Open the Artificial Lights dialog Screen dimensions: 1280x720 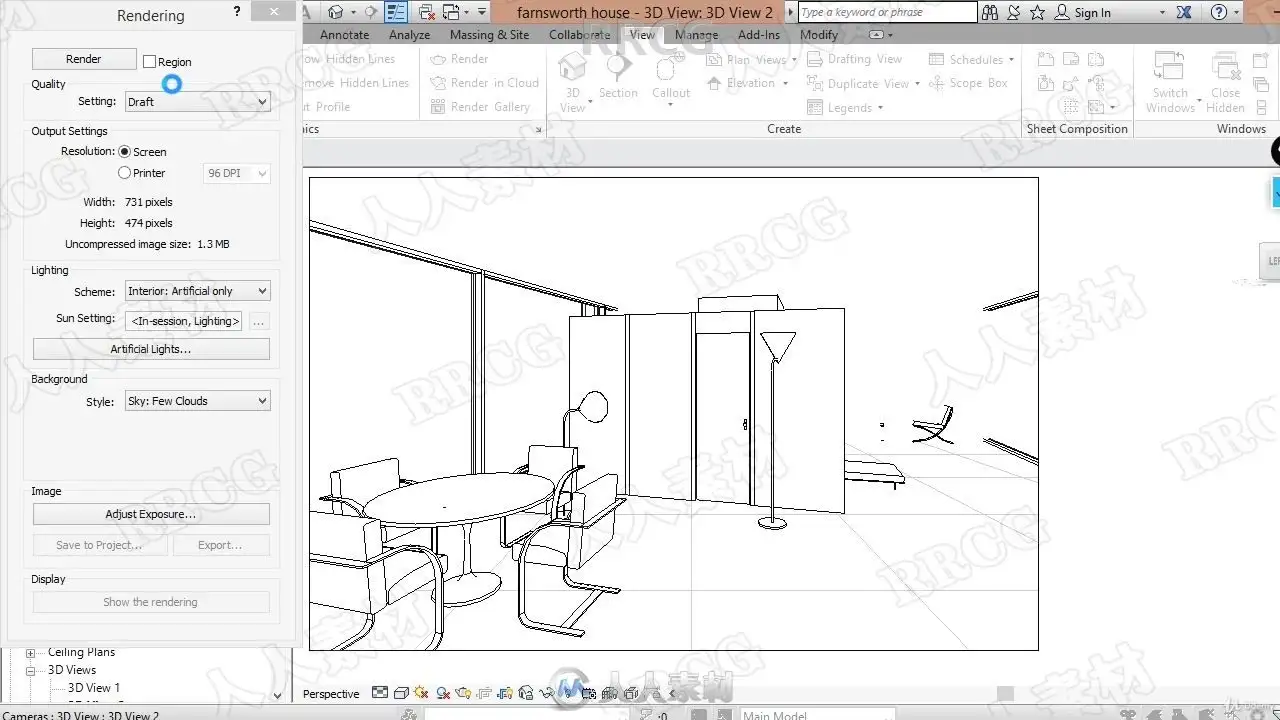pos(151,349)
